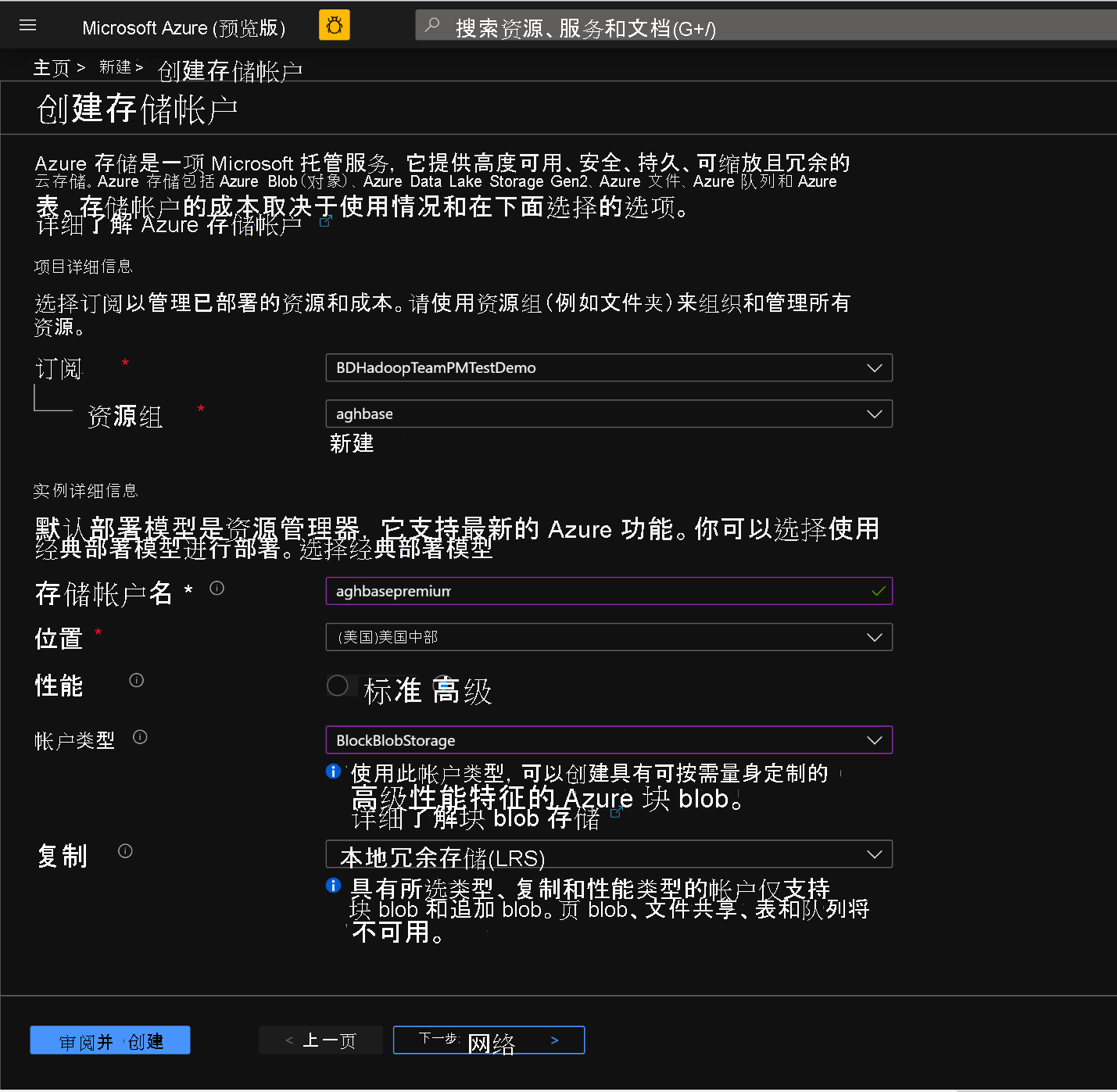The image size is (1117, 1092).
Task: Click info icon next to 复制
Action: [x=125, y=850]
